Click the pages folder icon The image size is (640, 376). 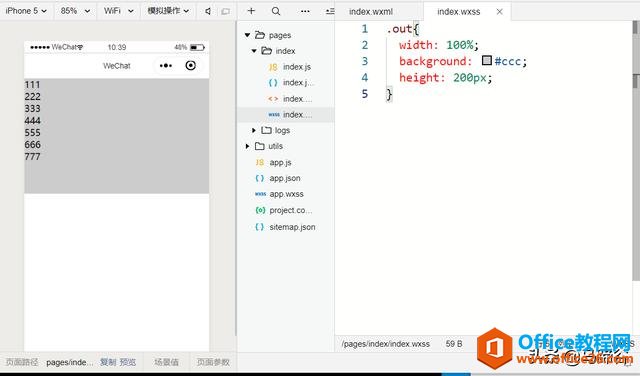tap(260, 35)
